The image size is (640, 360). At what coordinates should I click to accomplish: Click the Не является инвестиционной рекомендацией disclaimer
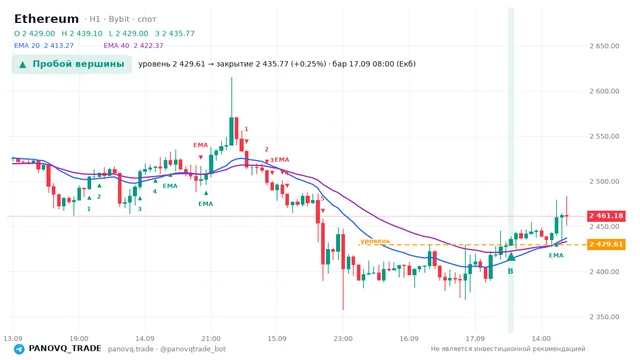(x=508, y=349)
